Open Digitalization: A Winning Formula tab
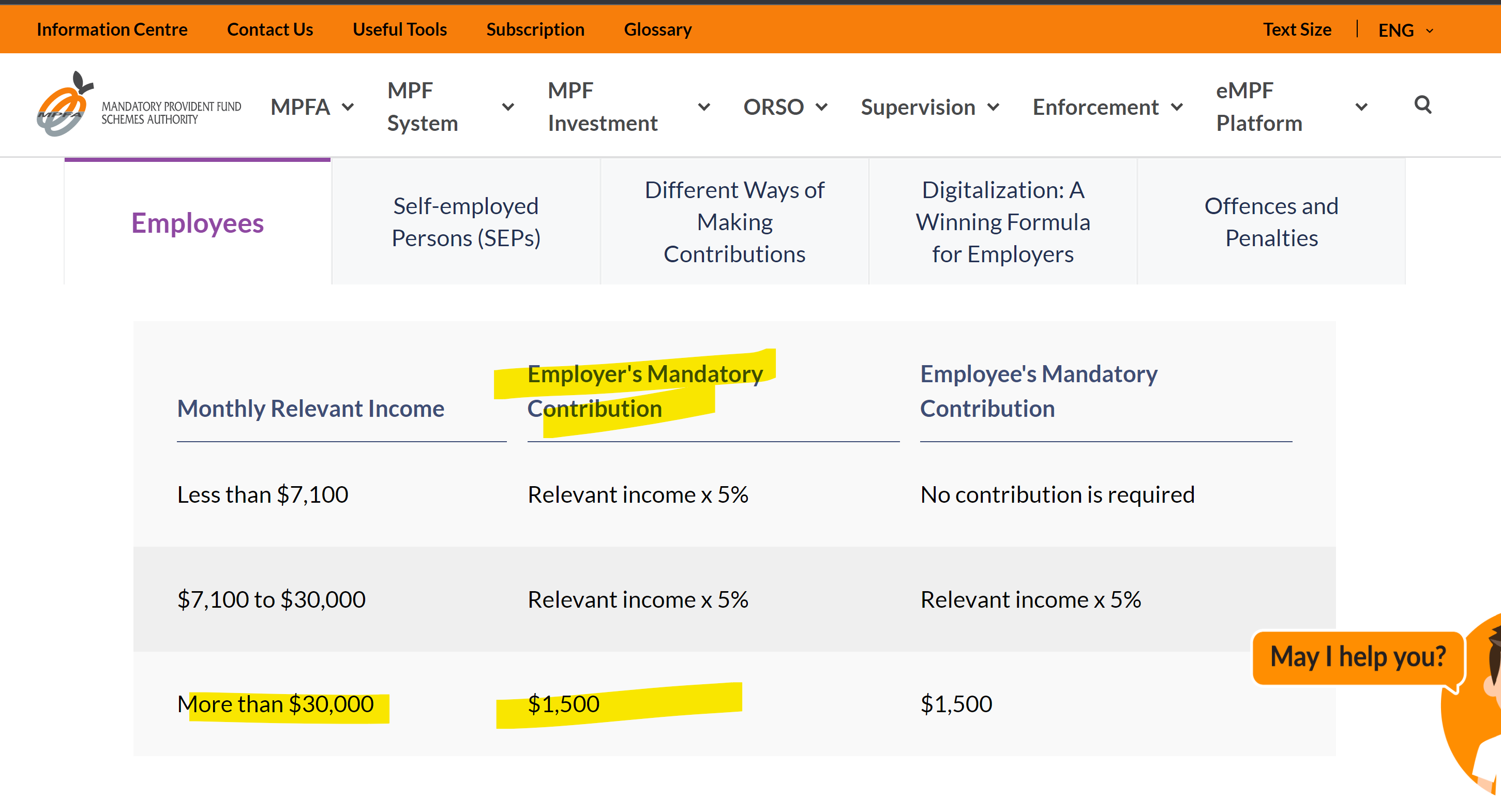This screenshot has height=812, width=1501. 1003,222
